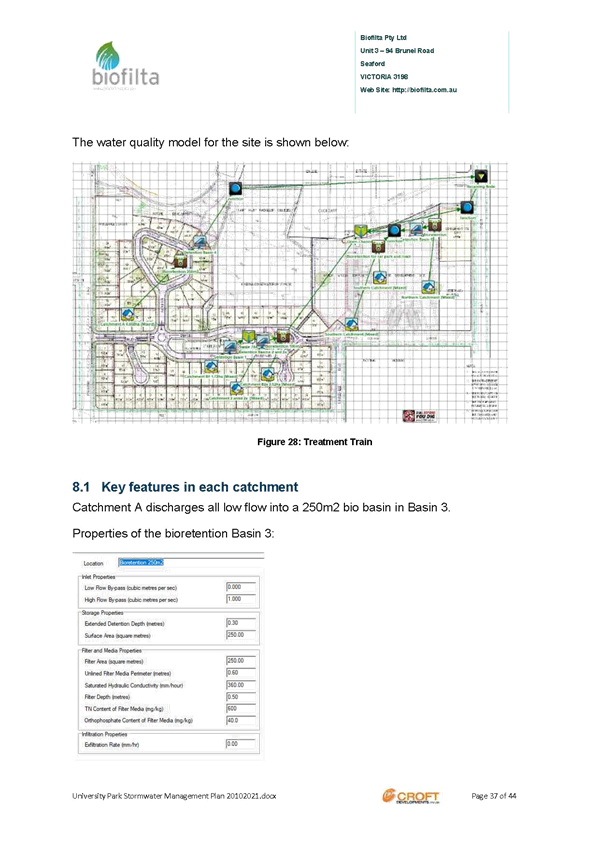Click the Saturated Hydraulic Conductivity field

(x=241, y=685)
